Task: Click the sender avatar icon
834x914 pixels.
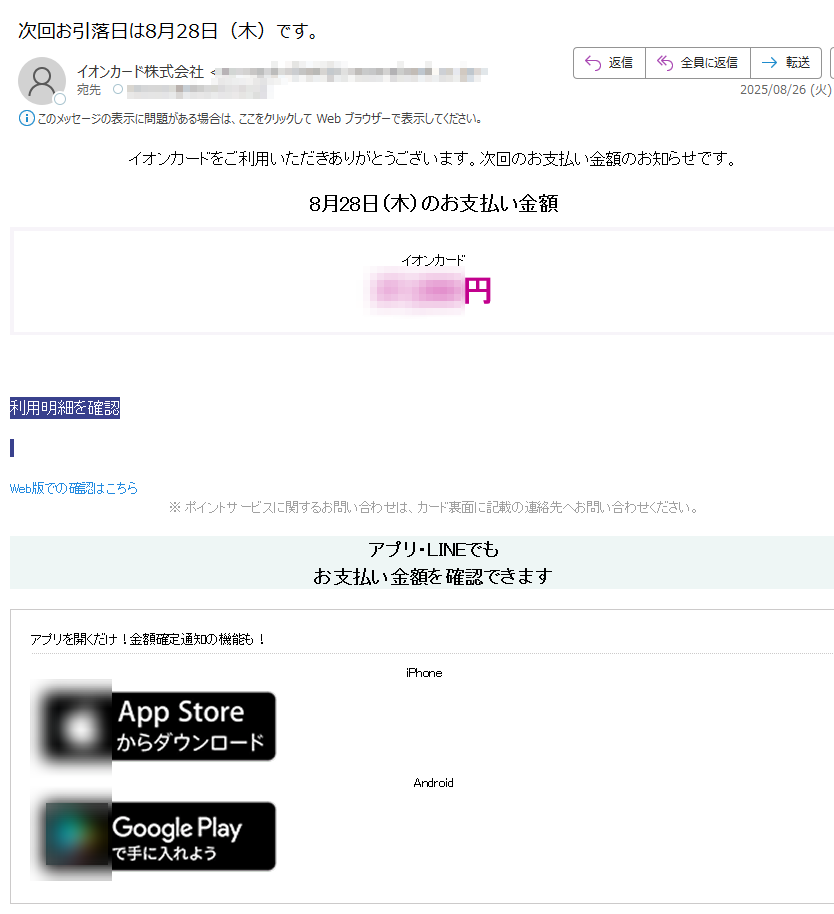Action: click(x=41, y=80)
